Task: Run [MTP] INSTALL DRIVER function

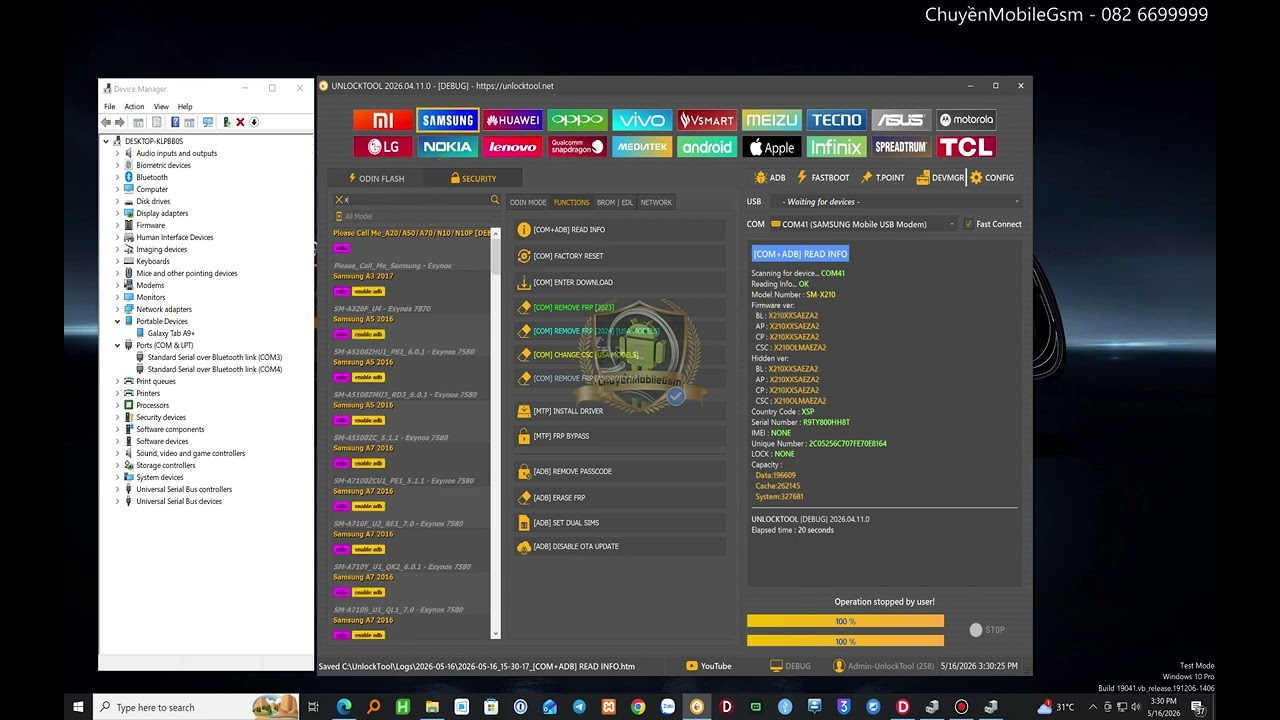Action: click(x=620, y=411)
